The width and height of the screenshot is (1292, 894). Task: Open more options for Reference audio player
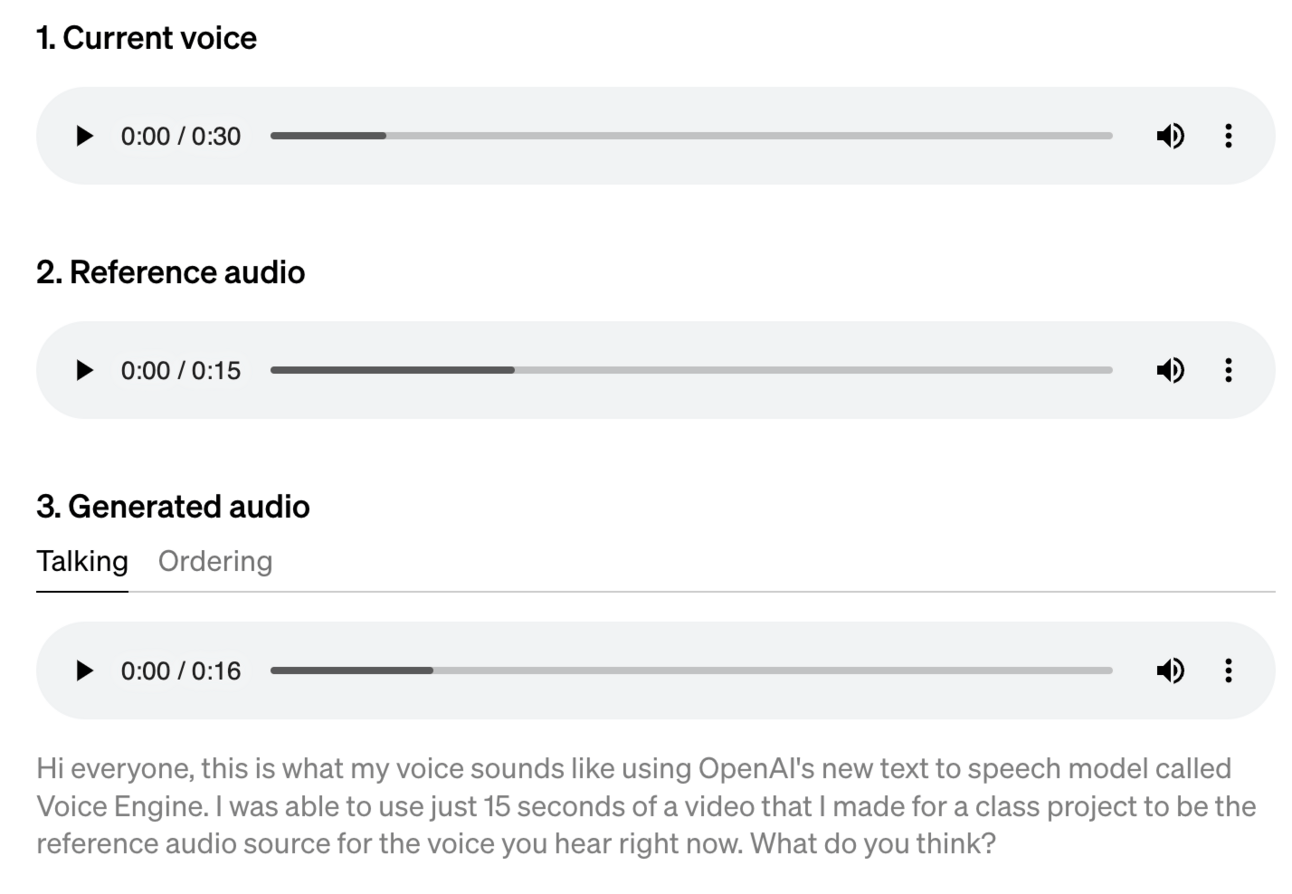click(1228, 371)
